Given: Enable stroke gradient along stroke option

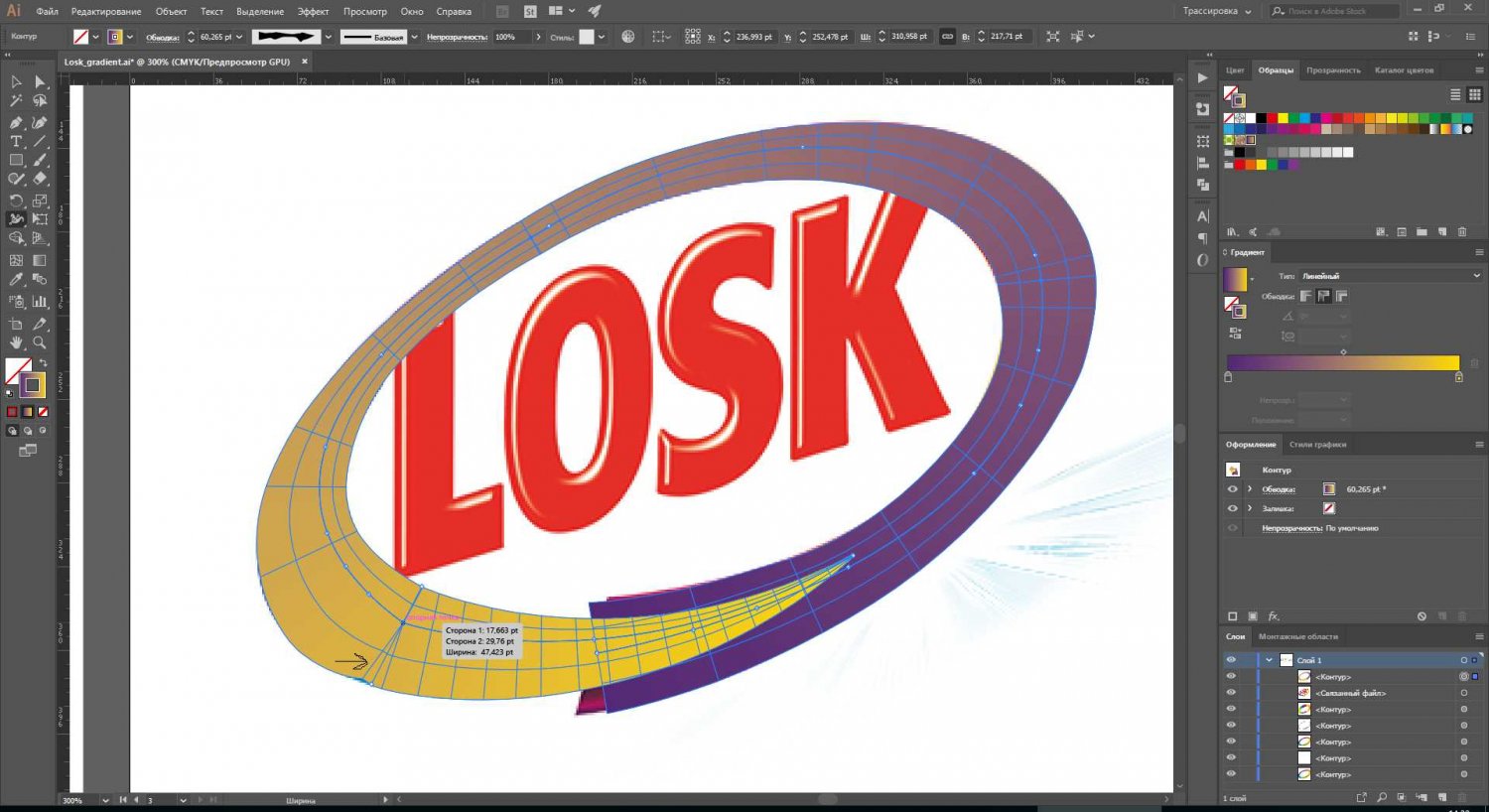Looking at the screenshot, I should pyautogui.click(x=1324, y=296).
